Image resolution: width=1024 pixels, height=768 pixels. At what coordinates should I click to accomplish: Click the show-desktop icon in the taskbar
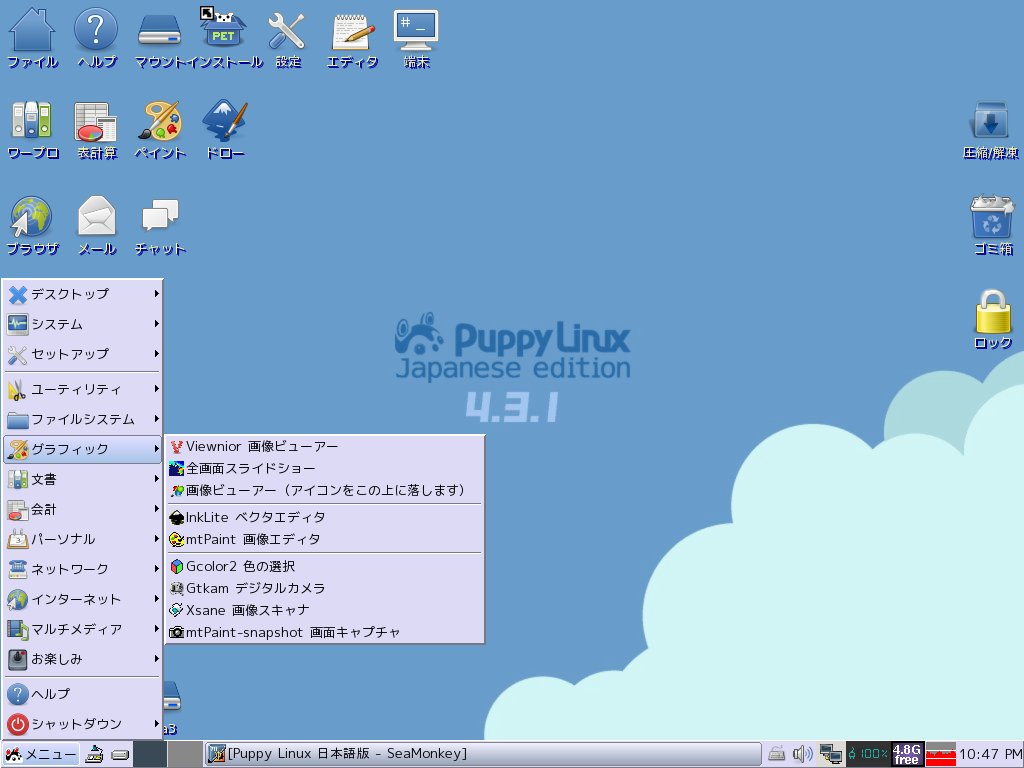95,754
